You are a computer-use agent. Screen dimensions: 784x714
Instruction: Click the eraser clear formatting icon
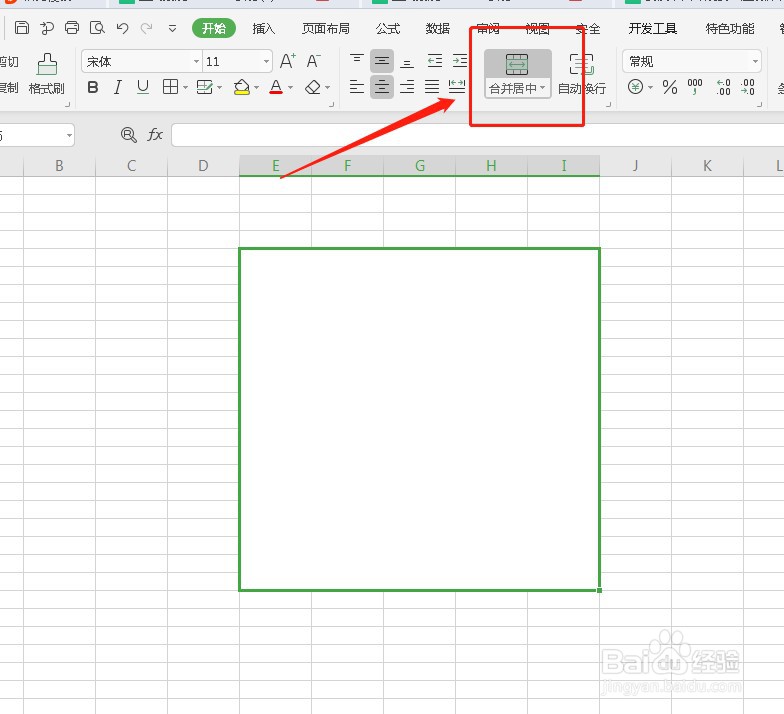[x=313, y=87]
